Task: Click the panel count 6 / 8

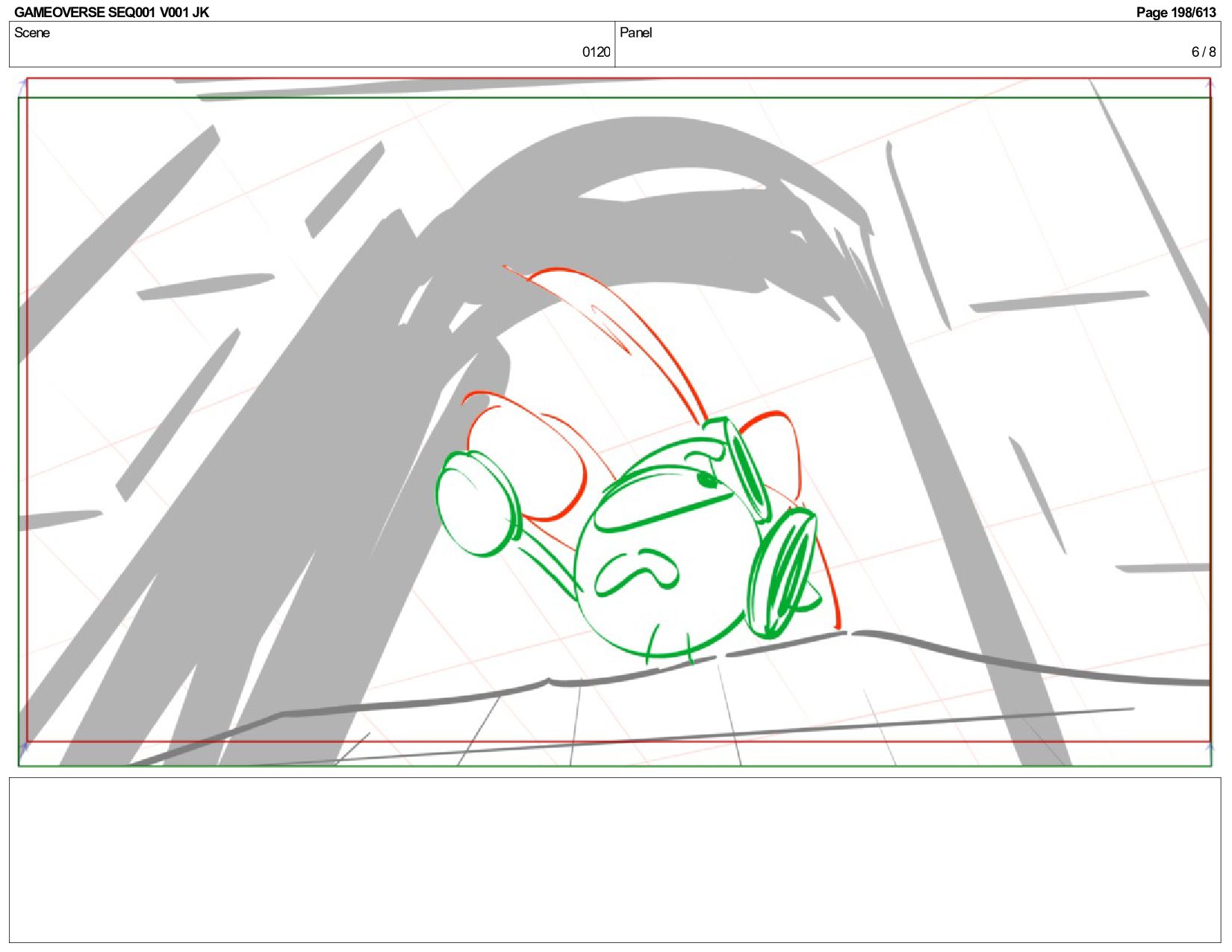Action: point(1203,52)
